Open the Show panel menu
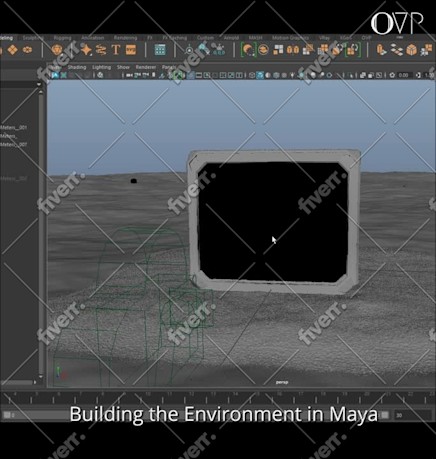 pos(123,67)
